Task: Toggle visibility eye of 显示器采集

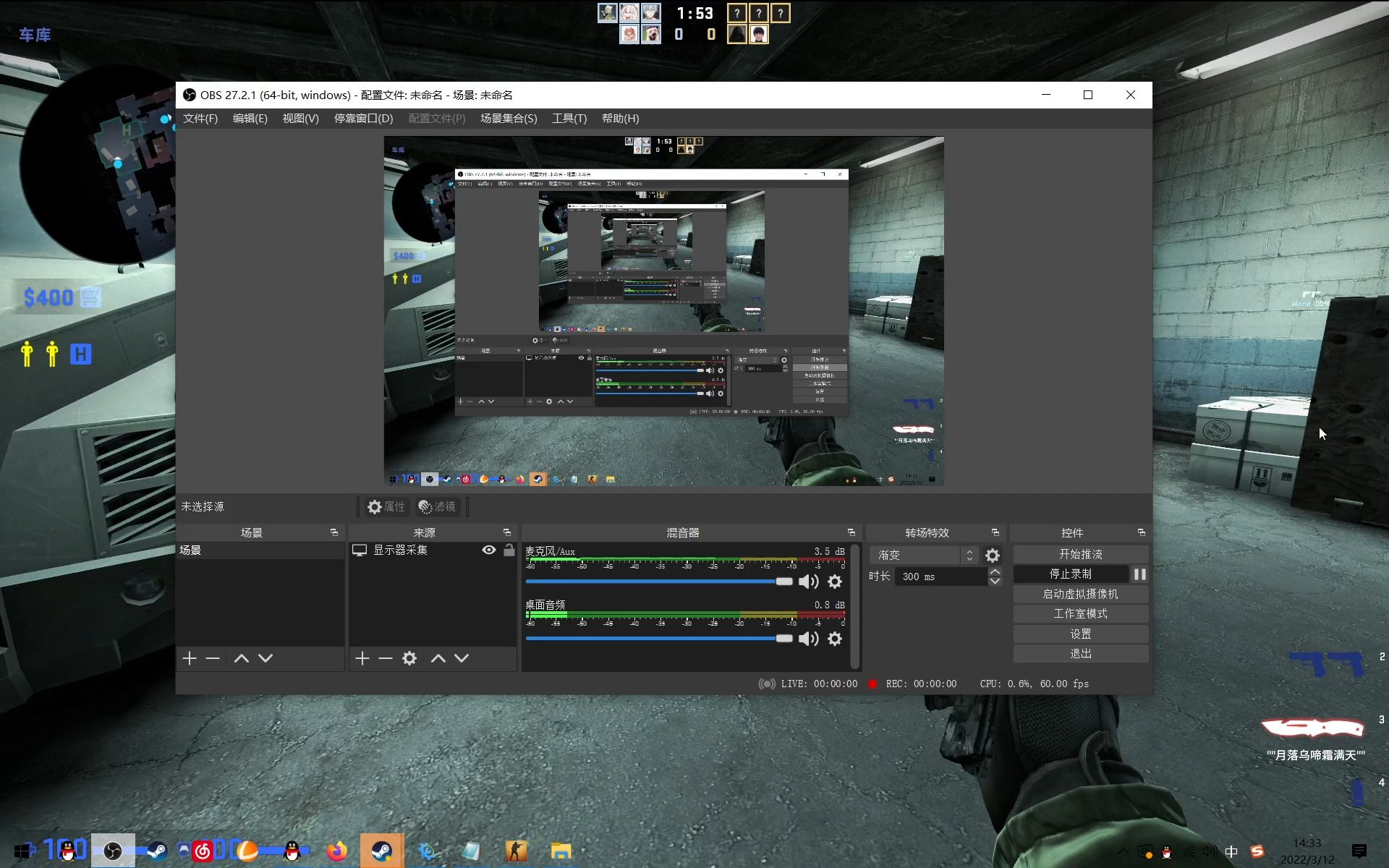Action: (x=489, y=550)
